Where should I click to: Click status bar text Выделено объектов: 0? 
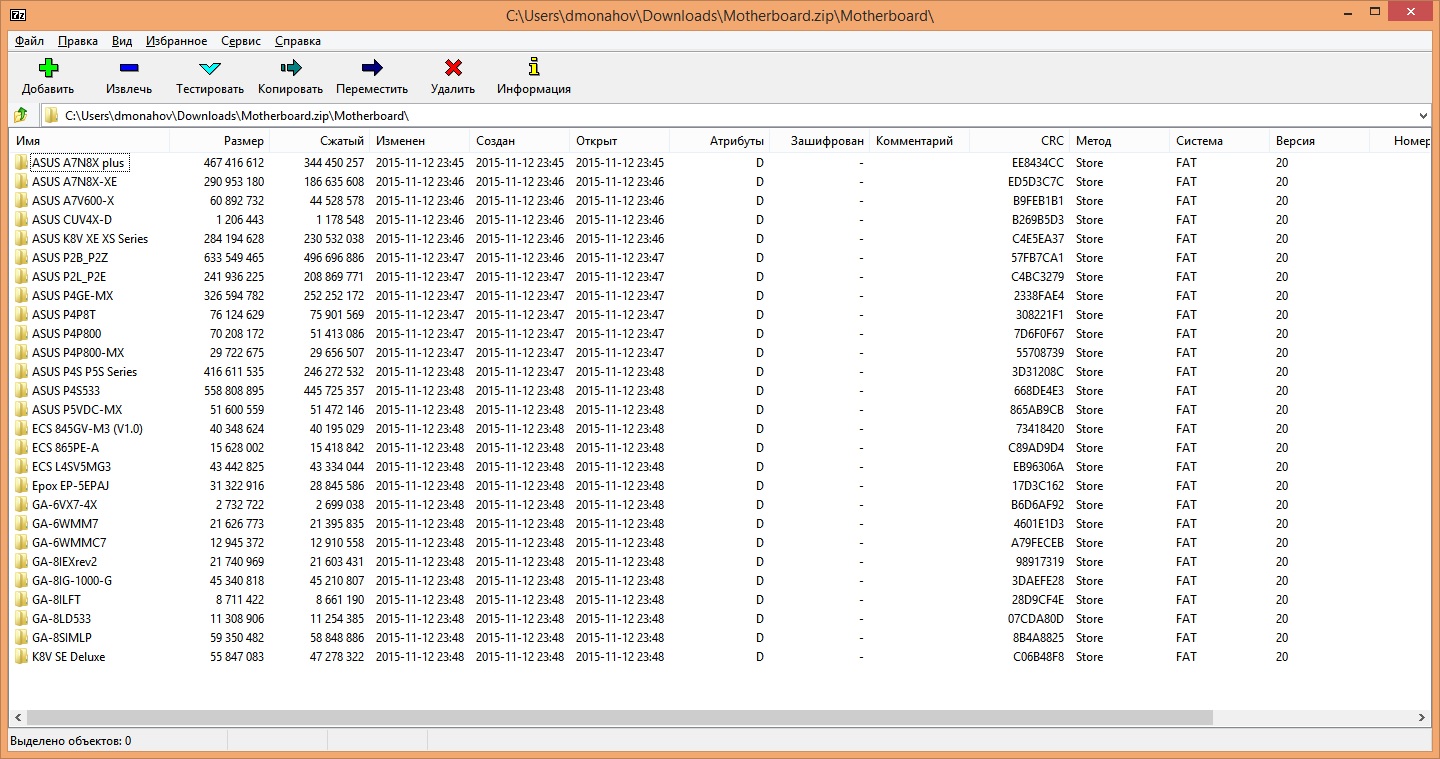coord(71,741)
